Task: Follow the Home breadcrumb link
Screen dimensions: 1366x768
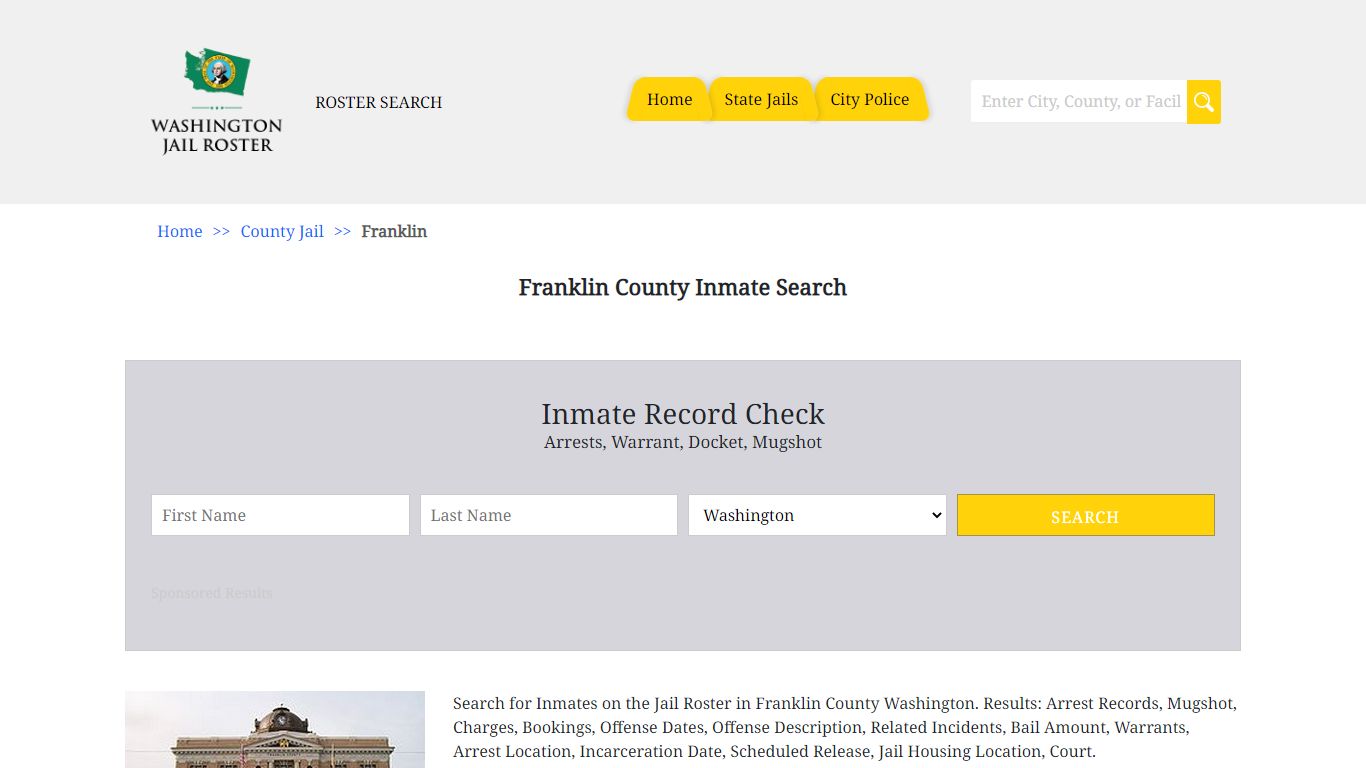Action: 180,231
